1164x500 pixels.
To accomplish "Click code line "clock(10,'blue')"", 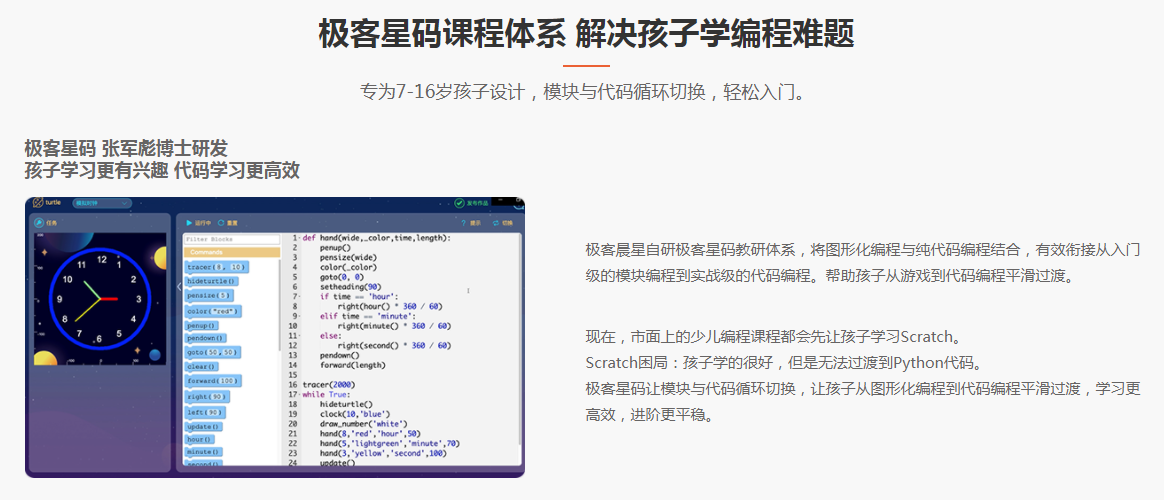I will (x=355, y=414).
